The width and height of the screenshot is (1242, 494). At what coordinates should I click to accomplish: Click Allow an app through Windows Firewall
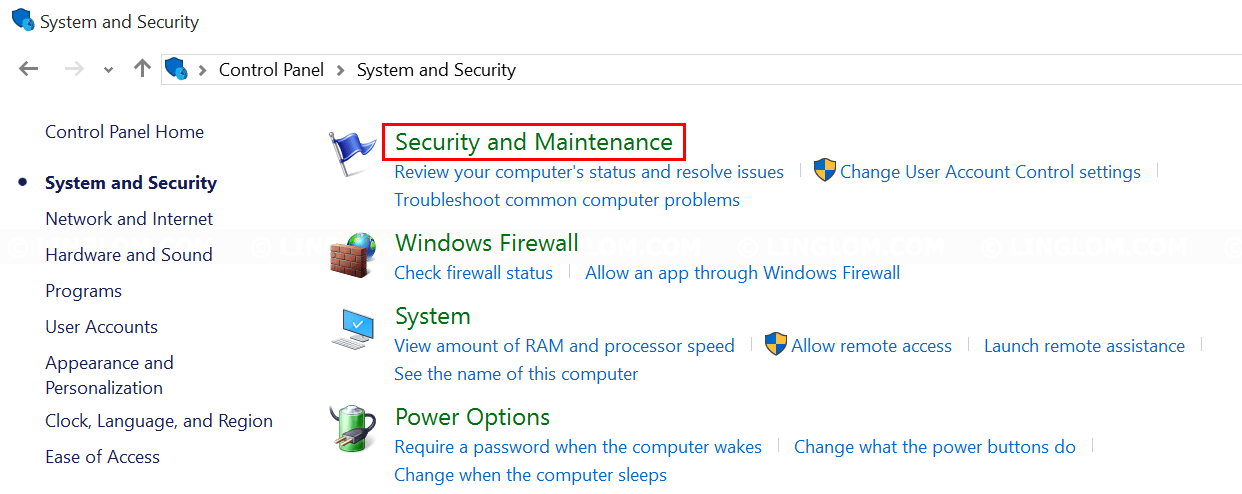742,273
